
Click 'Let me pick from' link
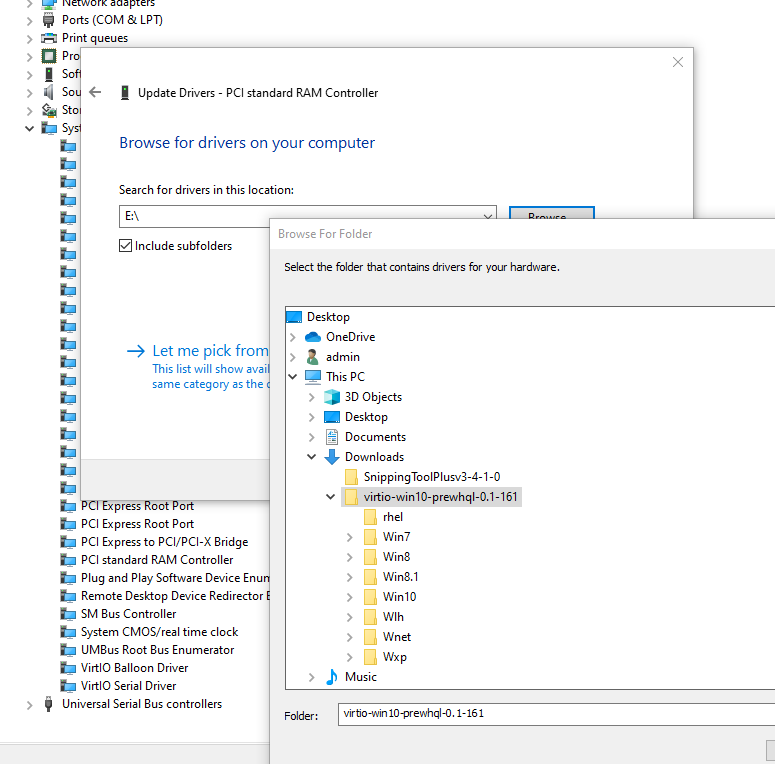coord(210,350)
